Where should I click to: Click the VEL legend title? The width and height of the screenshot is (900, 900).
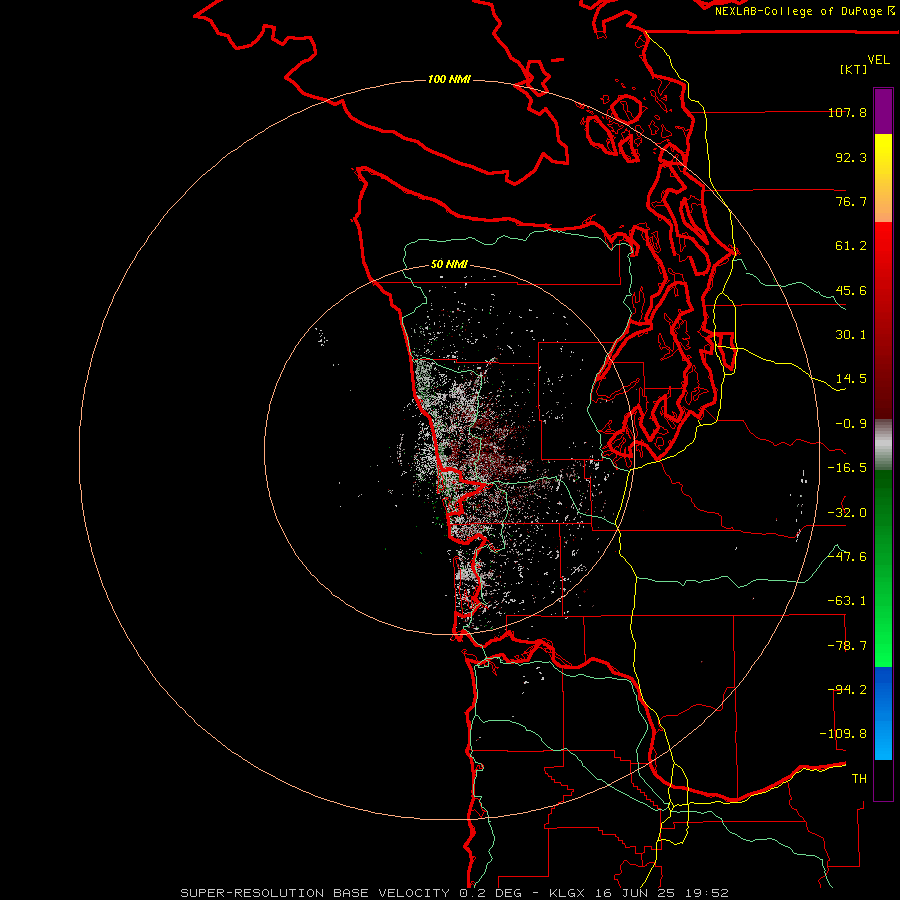[x=879, y=60]
